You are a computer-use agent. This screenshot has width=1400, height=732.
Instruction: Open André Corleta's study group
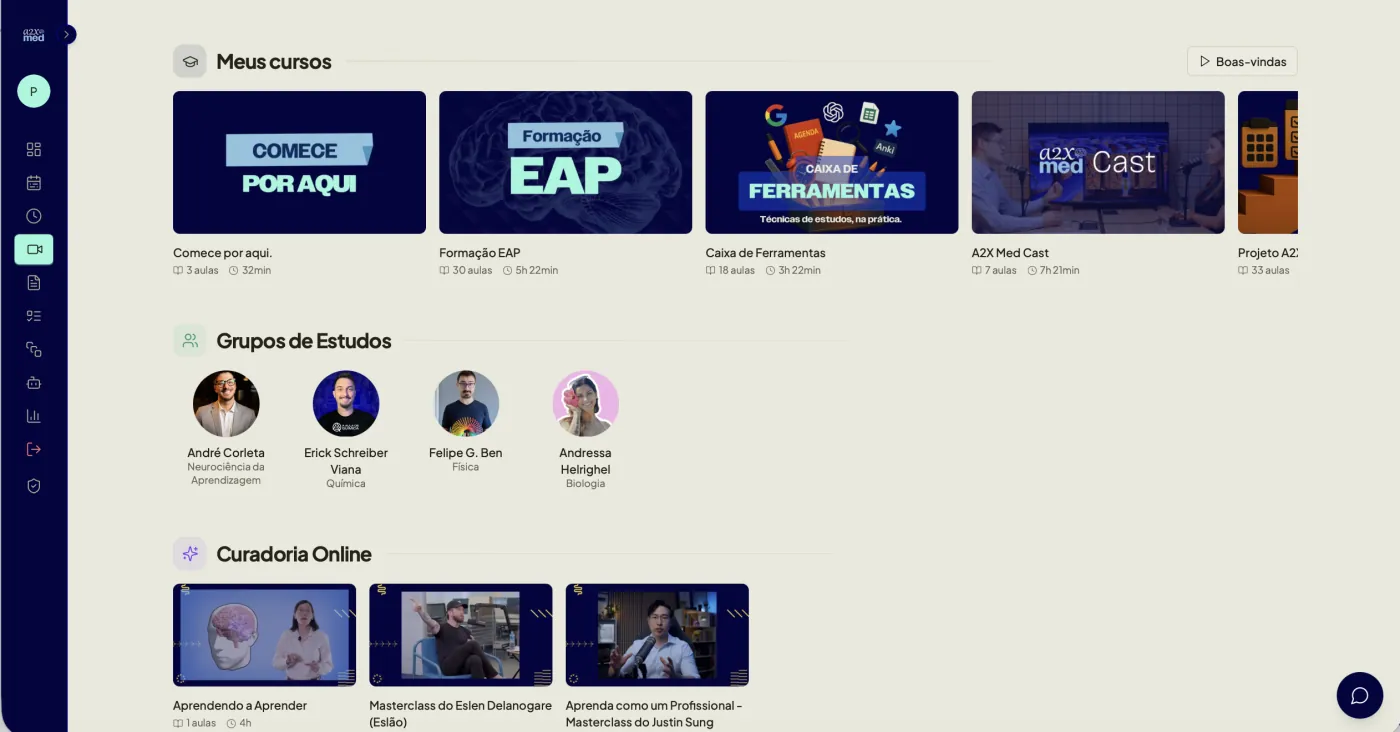pyautogui.click(x=226, y=404)
